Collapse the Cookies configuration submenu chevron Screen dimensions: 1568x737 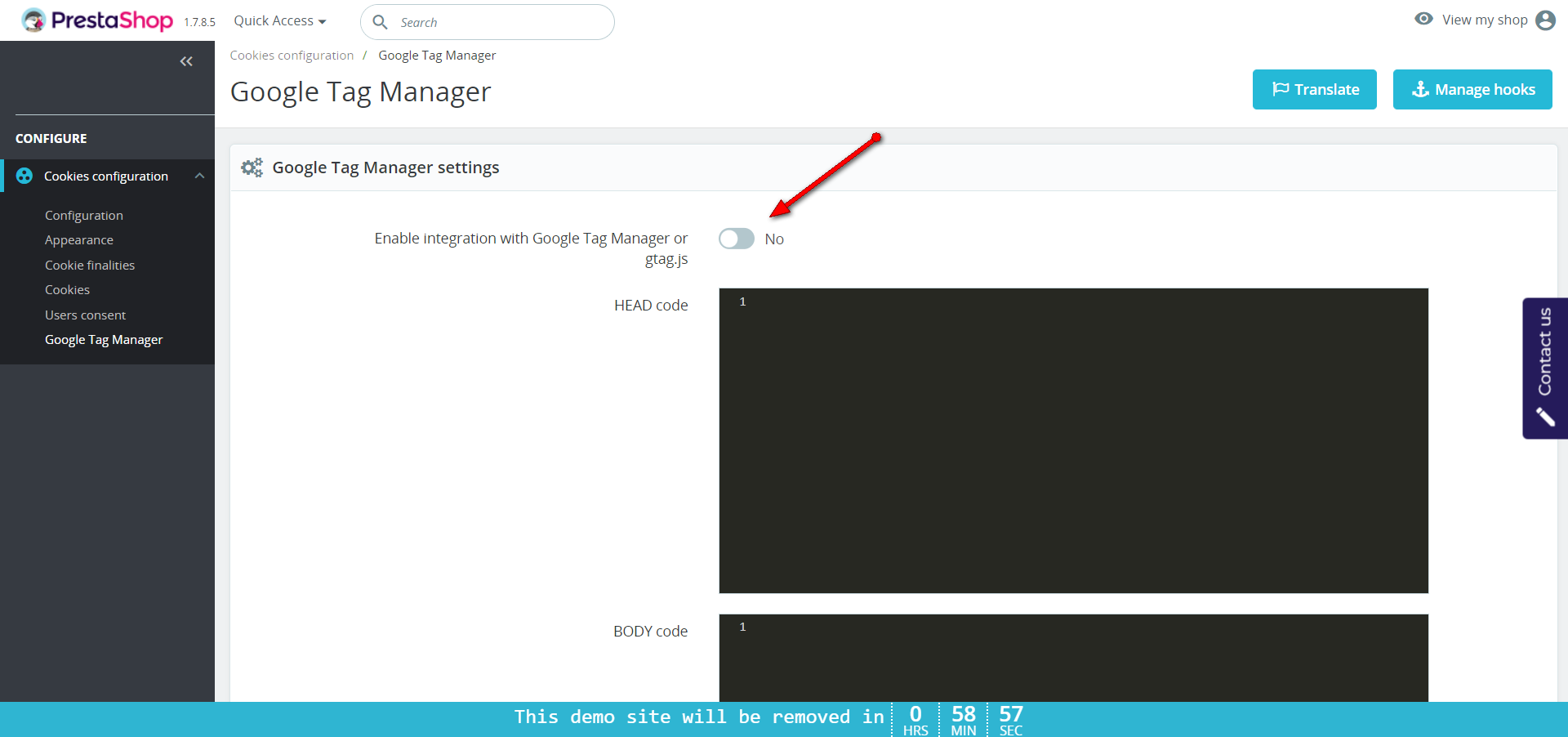point(199,176)
